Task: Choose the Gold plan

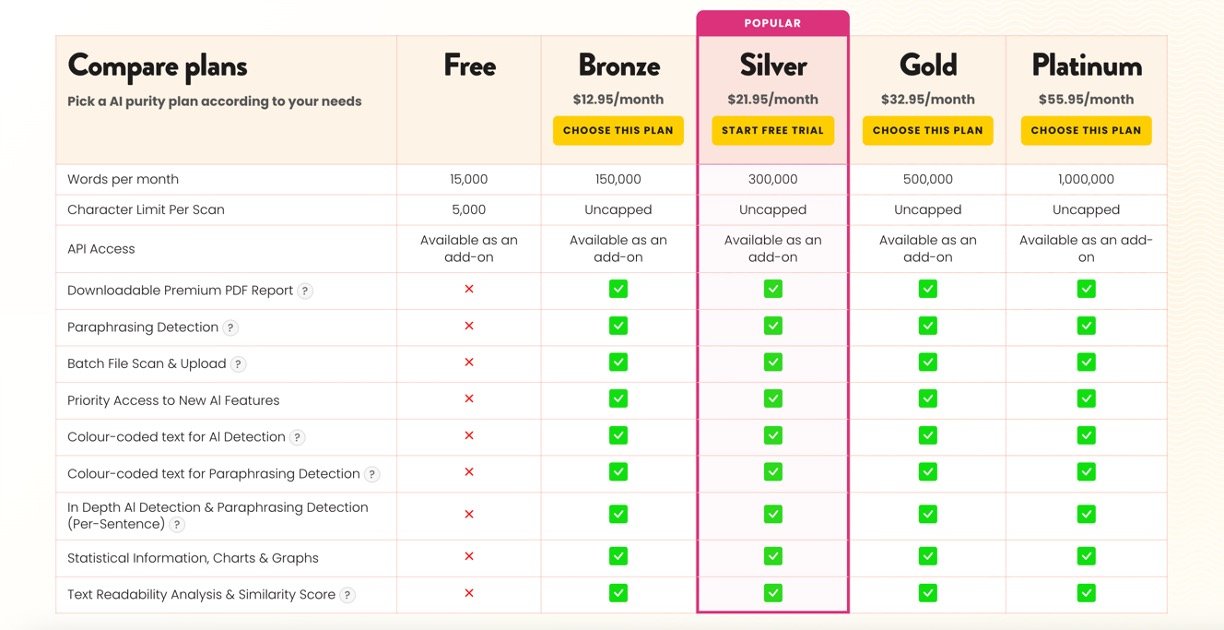Action: [x=928, y=130]
